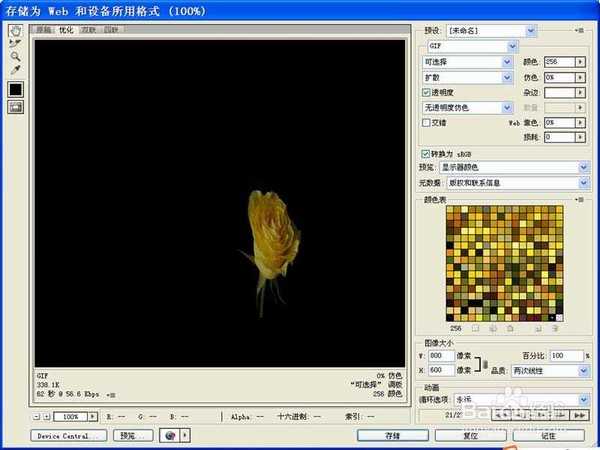Toggle the 转换为 sRGB checkbox

click(426, 154)
